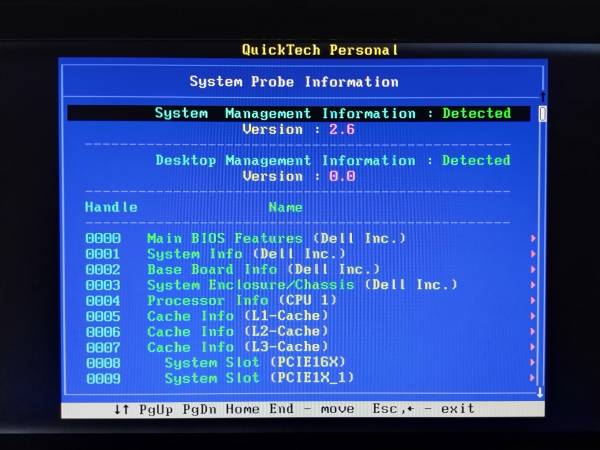Click Esc exit hint in status bar
600x450 pixels.
424,409
